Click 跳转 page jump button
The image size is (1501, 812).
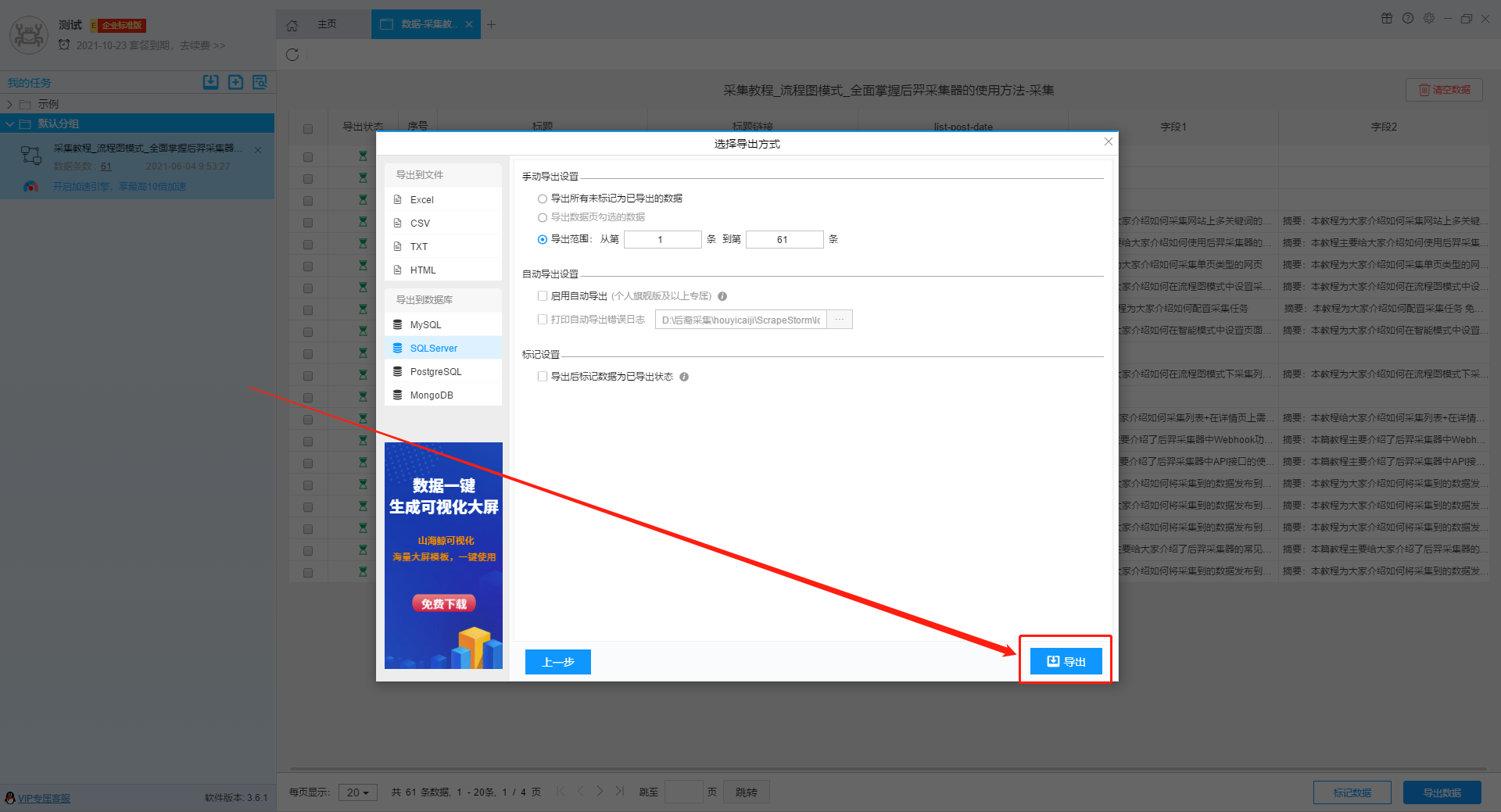[x=747, y=792]
